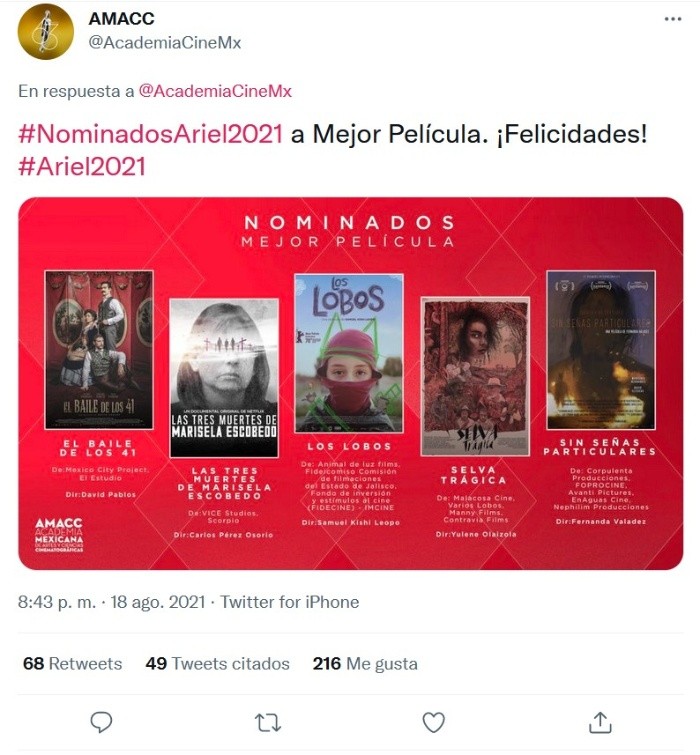
Task: Open the share upload icon
Action: pyautogui.click(x=600, y=722)
